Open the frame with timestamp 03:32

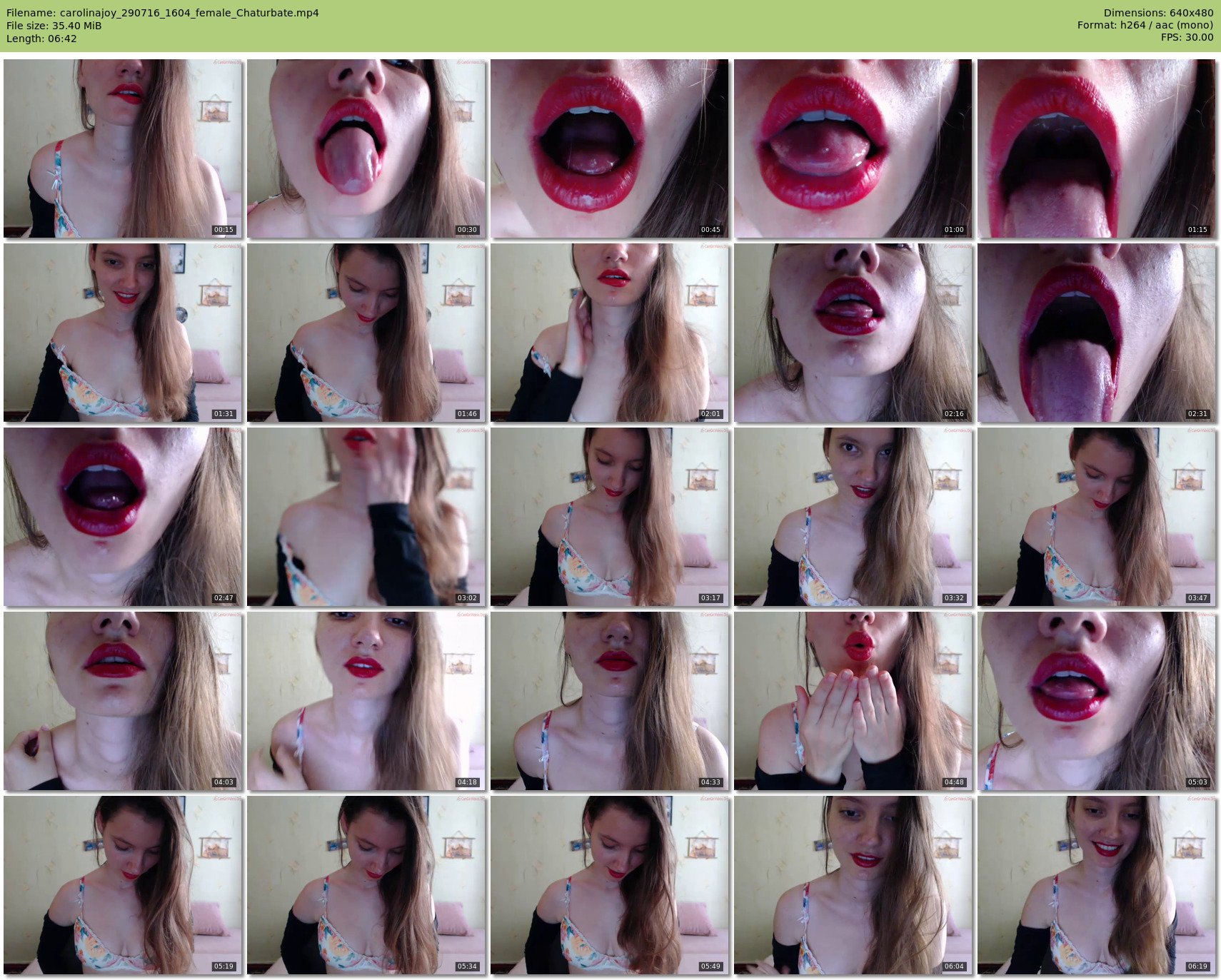pyautogui.click(x=853, y=517)
